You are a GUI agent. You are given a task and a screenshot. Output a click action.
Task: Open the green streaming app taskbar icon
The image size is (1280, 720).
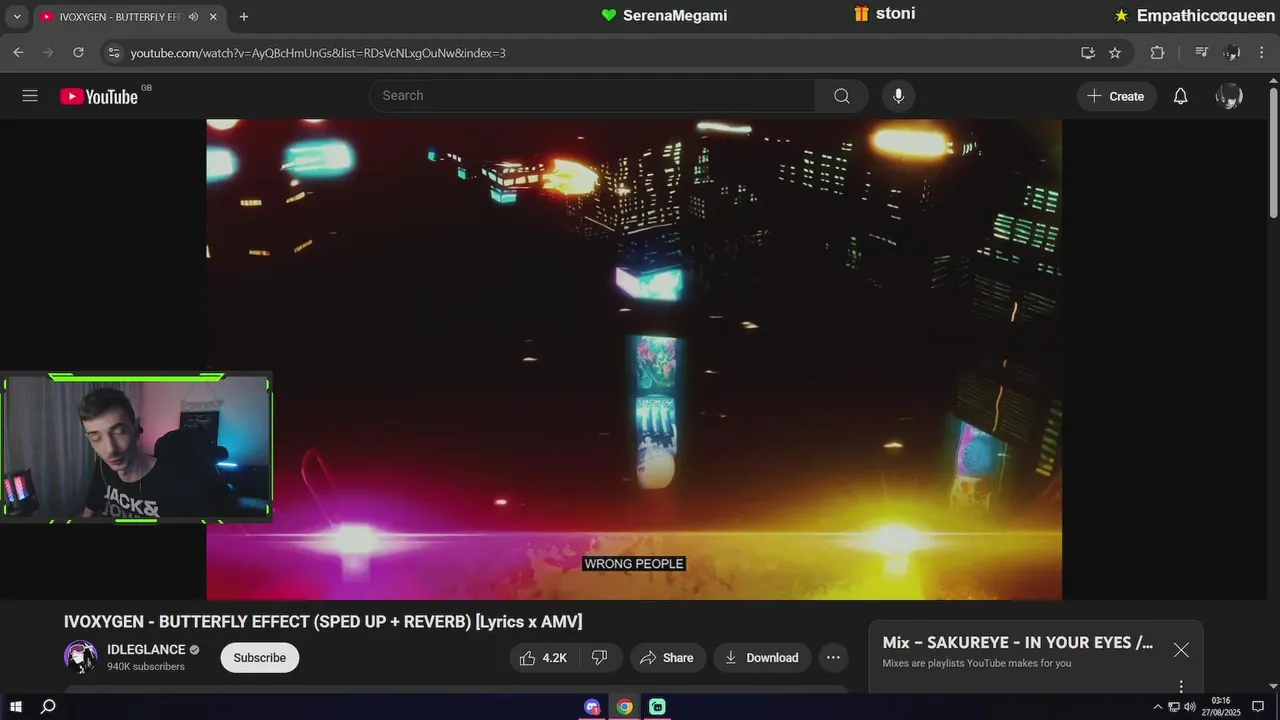(657, 707)
